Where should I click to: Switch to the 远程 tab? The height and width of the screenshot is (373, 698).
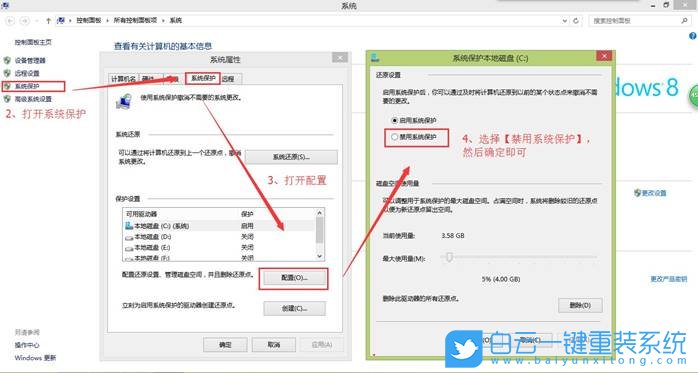coord(228,79)
